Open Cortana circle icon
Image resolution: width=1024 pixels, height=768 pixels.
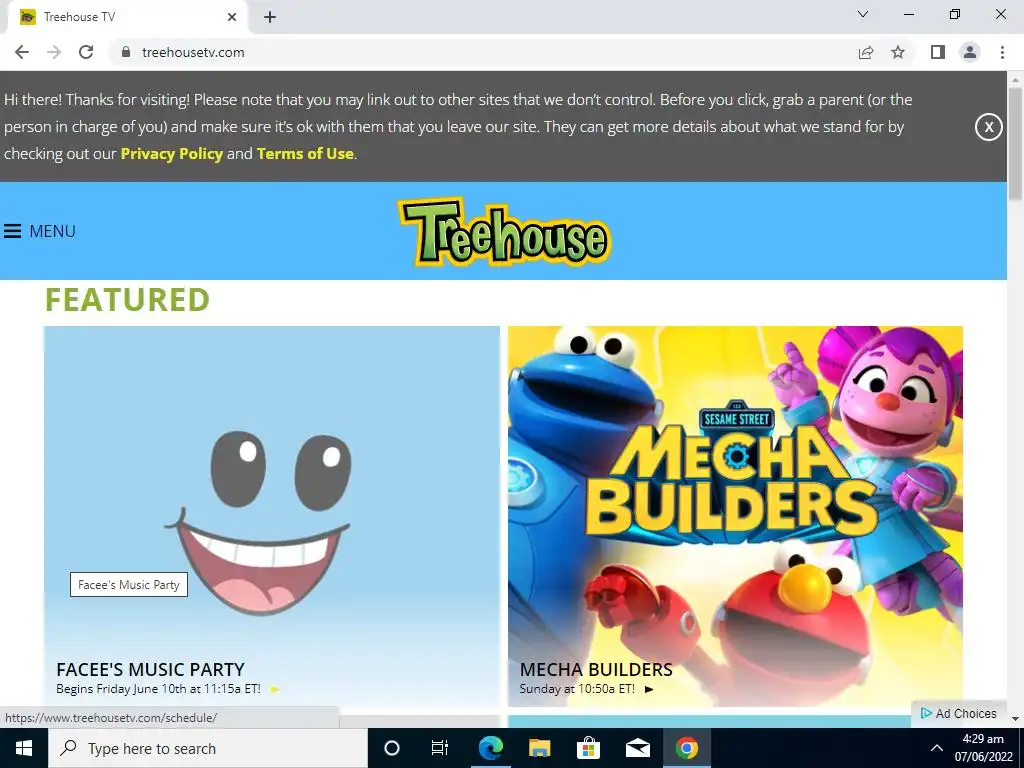coord(391,748)
